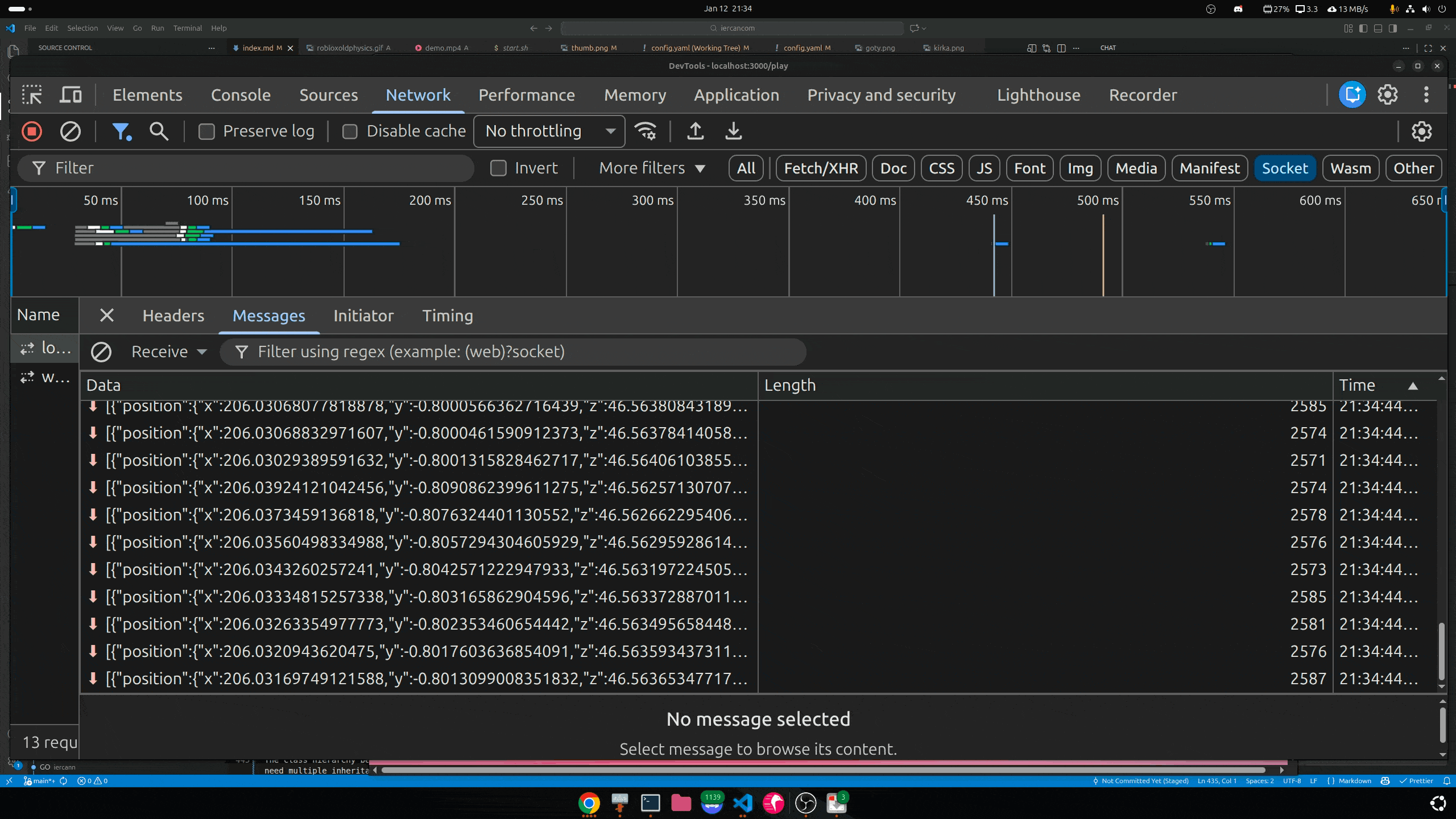Clear the network log
Screen dimensions: 1456x819
pos(71,131)
